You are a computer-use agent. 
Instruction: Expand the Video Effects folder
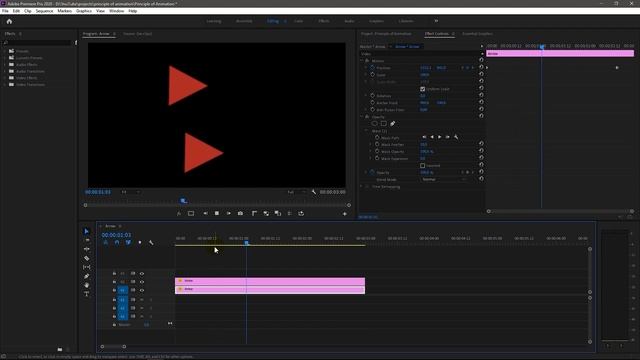pos(5,78)
